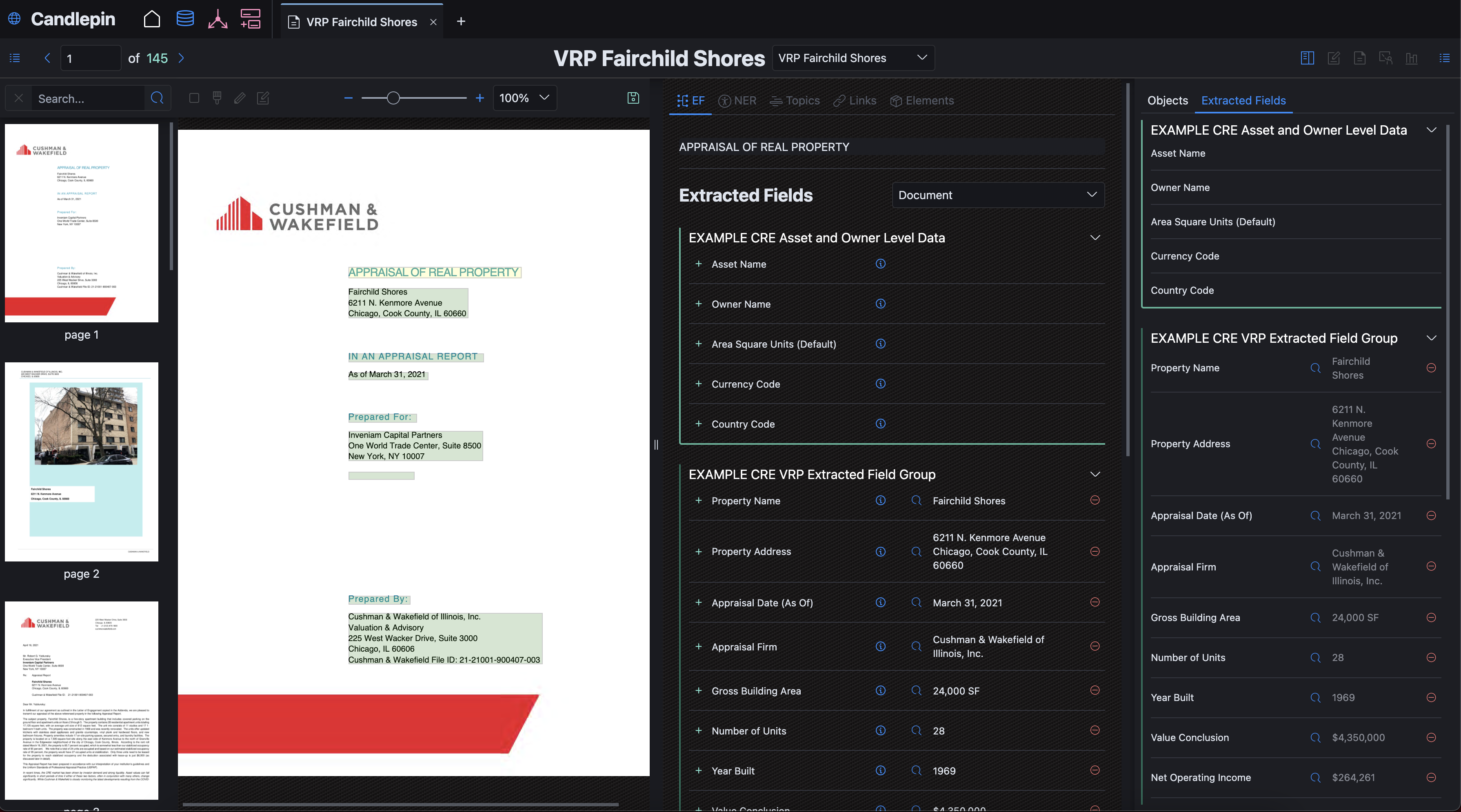
Task: Go to next page arrow
Action: click(x=181, y=58)
